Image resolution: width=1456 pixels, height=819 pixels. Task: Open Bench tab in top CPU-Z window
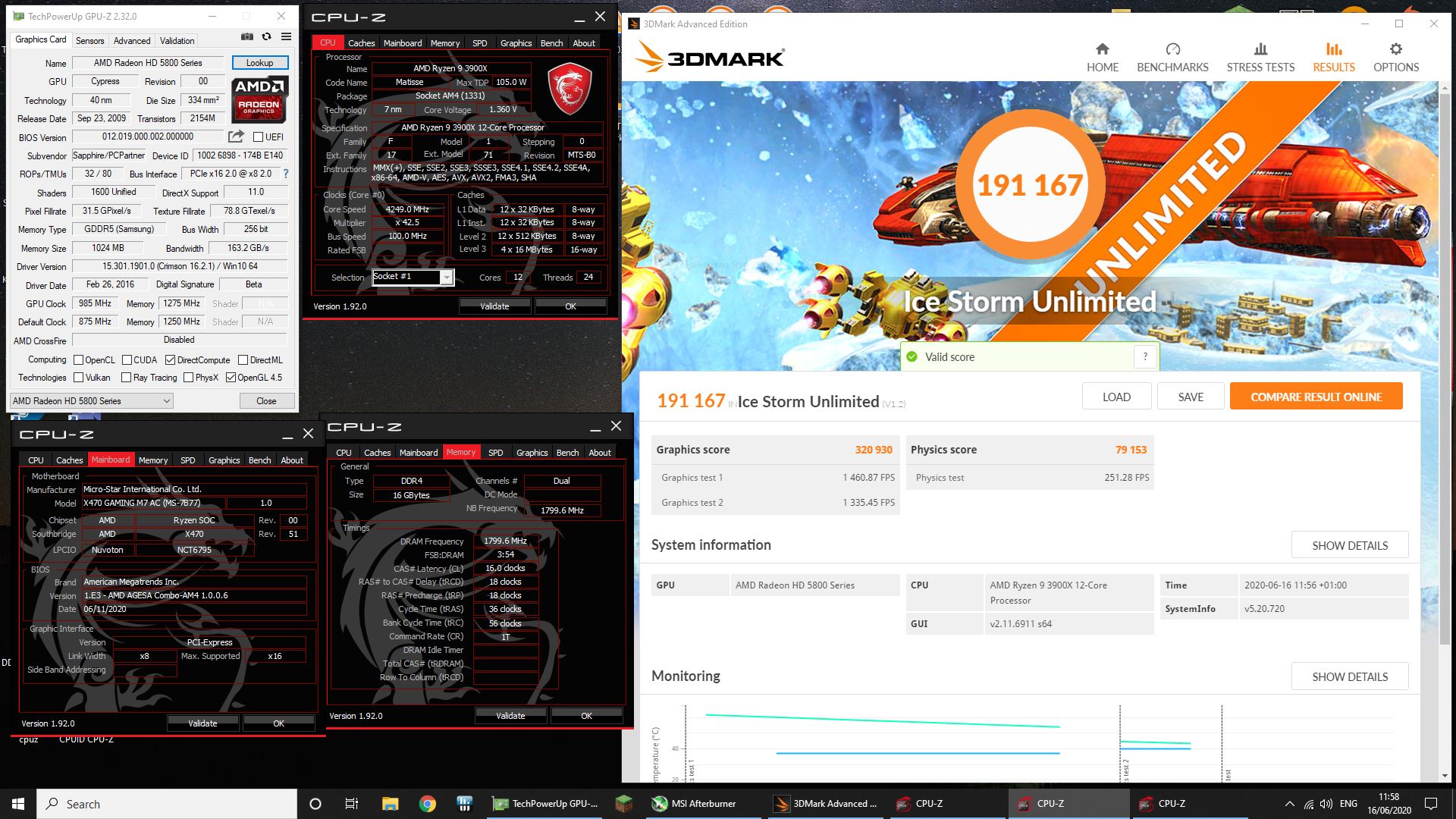(x=551, y=43)
